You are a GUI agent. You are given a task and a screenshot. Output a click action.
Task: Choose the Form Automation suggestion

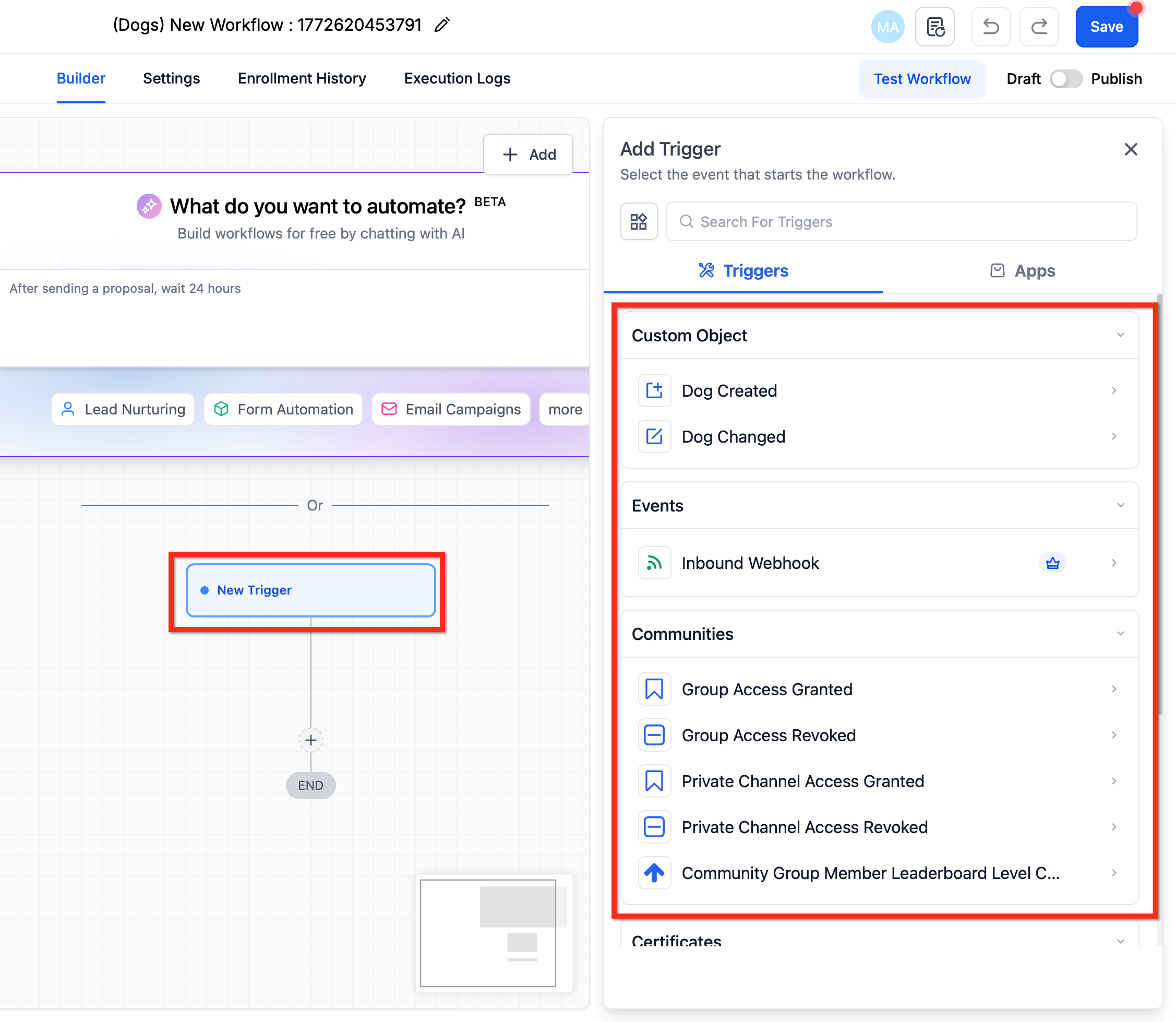click(x=283, y=410)
